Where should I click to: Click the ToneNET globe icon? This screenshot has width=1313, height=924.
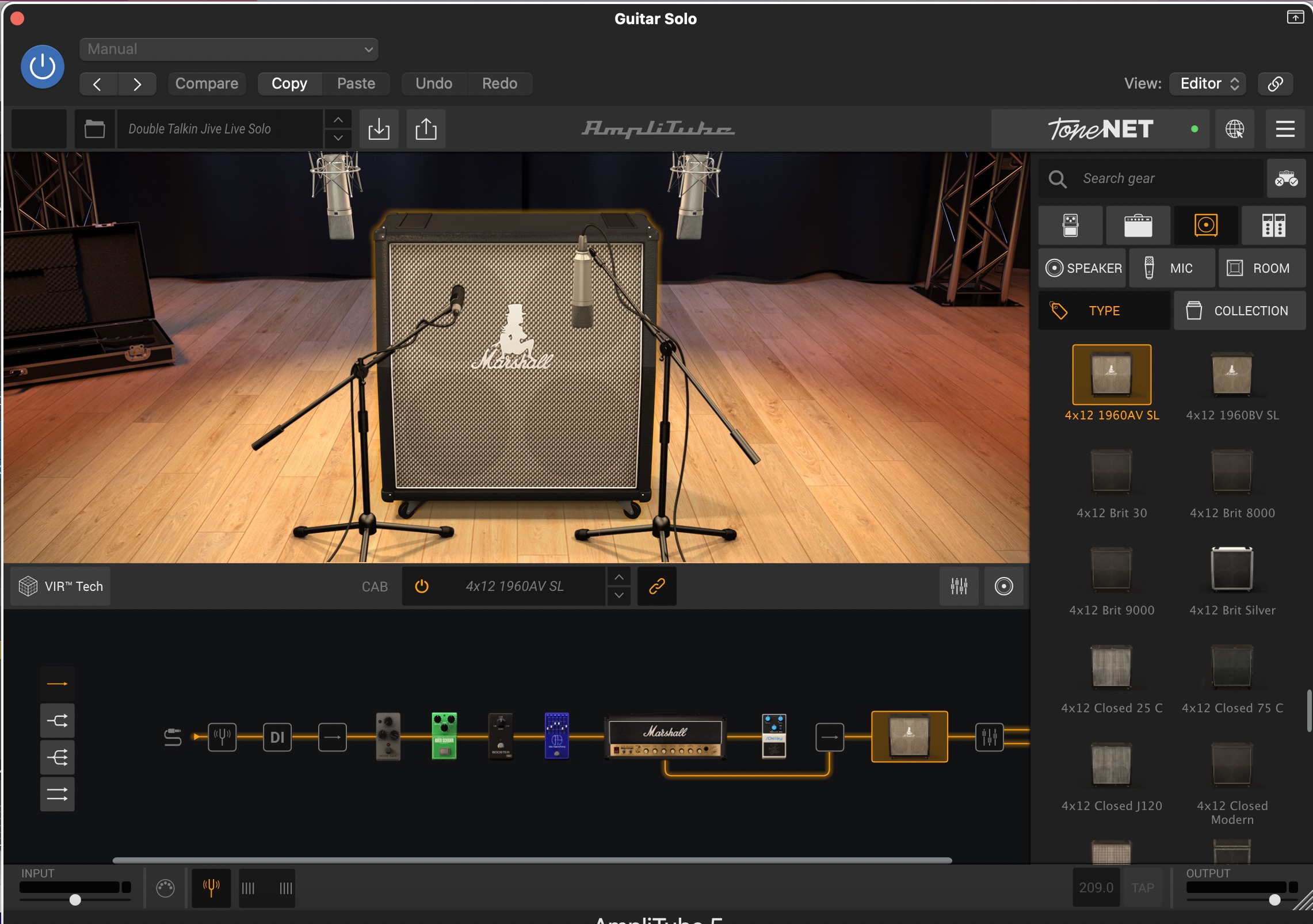(x=1235, y=129)
